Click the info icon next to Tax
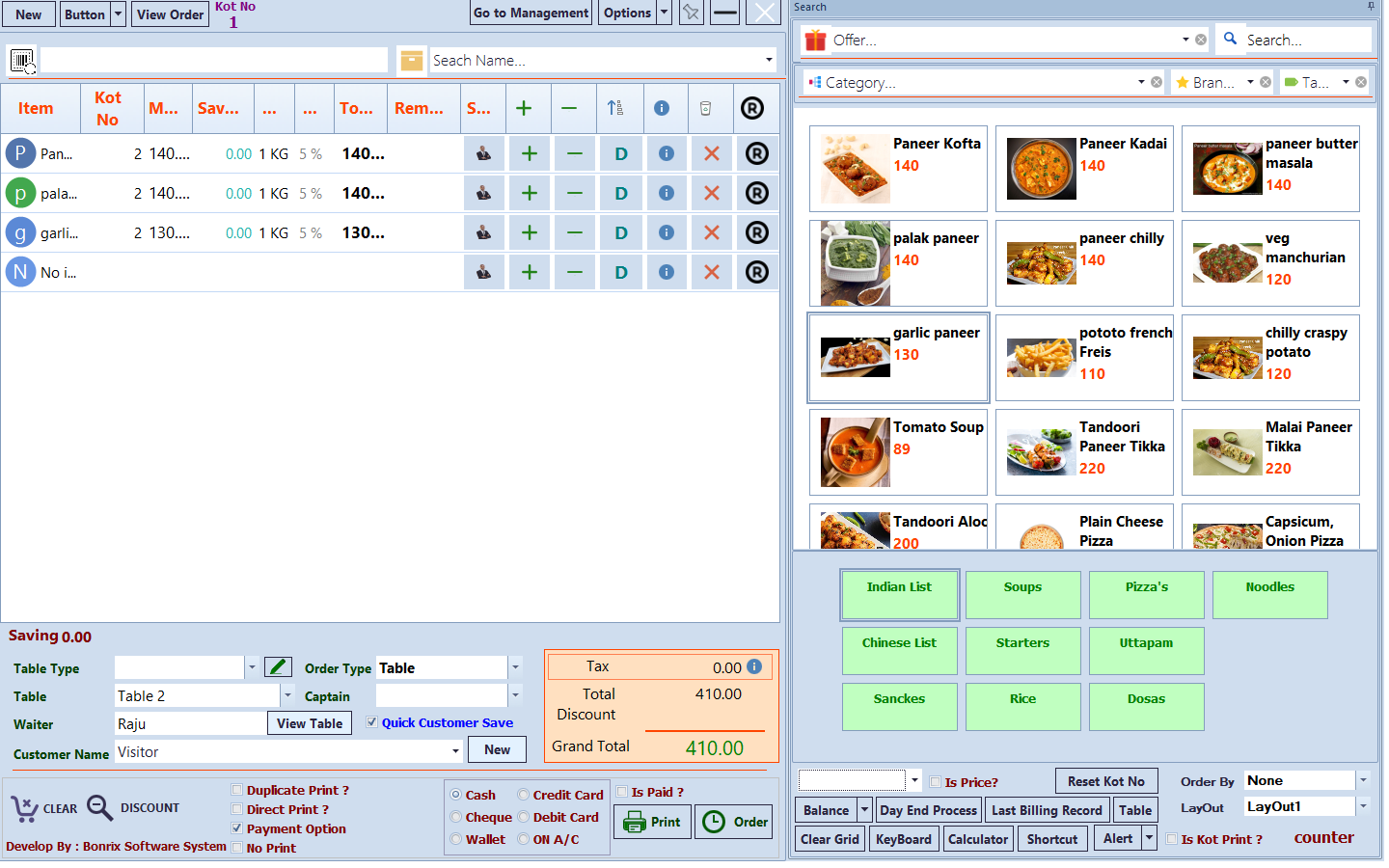This screenshot has width=1389, height=868. click(754, 666)
